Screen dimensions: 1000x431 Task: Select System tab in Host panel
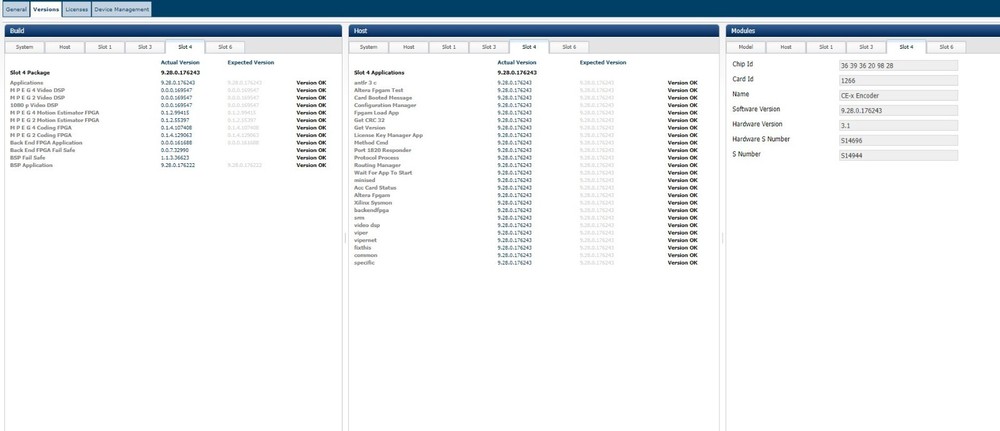coord(369,47)
